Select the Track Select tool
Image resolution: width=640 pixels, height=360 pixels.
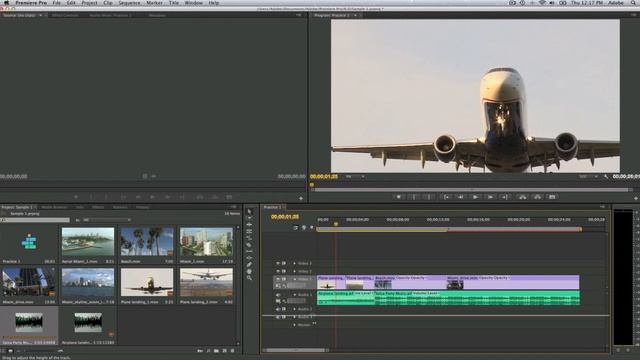click(249, 218)
